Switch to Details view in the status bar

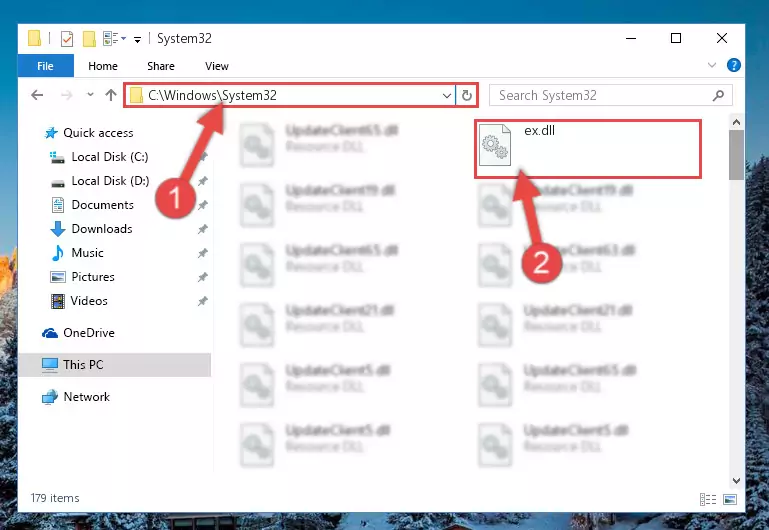[x=708, y=499]
